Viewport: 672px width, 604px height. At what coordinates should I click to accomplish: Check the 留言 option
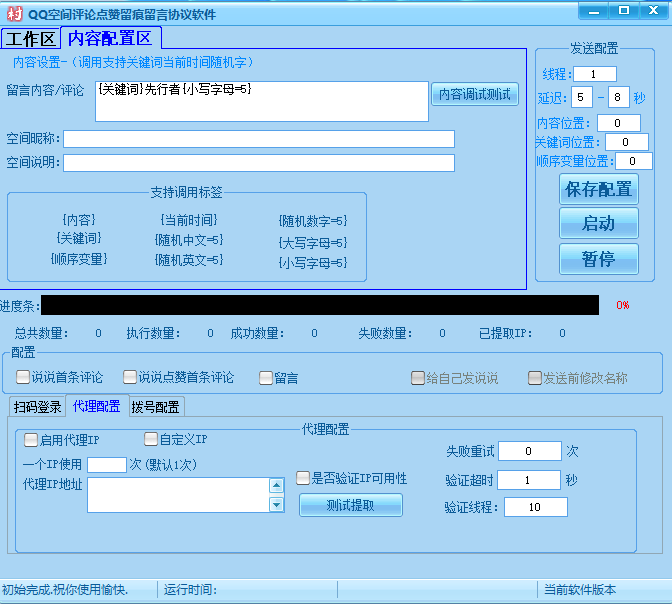266,378
